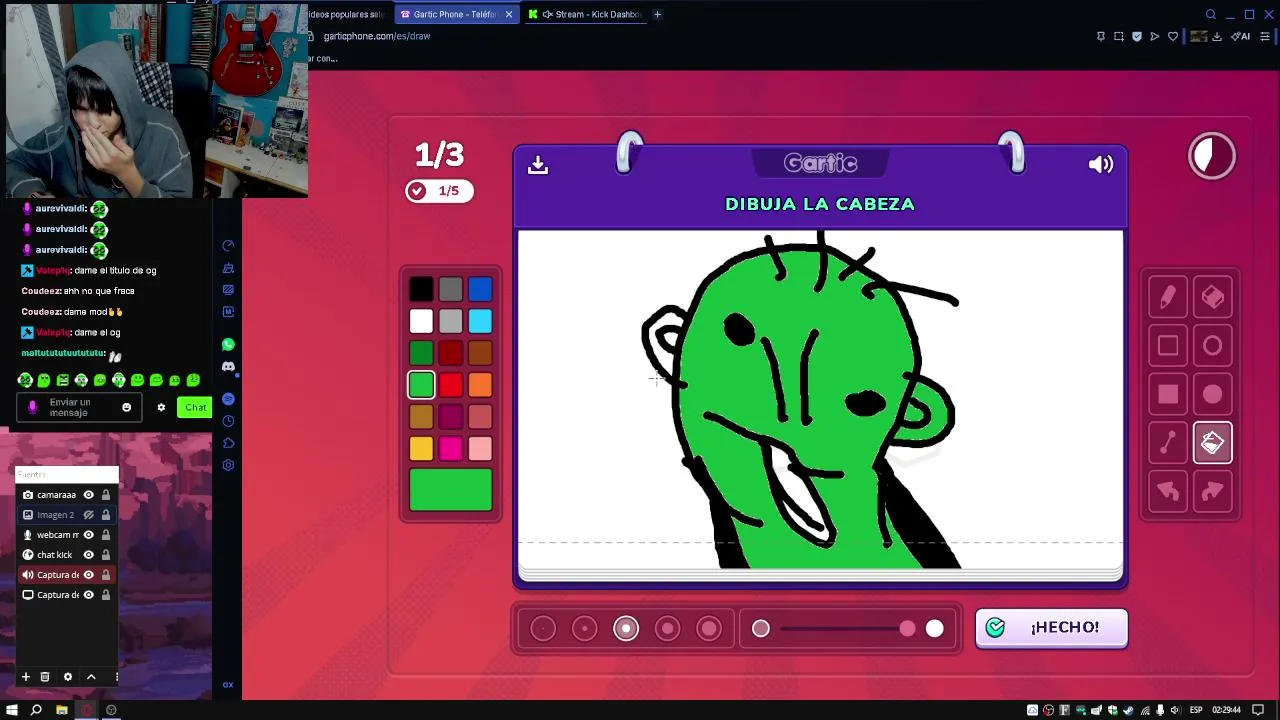The height and width of the screenshot is (720, 1280).
Task: Switch to the videos populares tab
Action: click(347, 14)
